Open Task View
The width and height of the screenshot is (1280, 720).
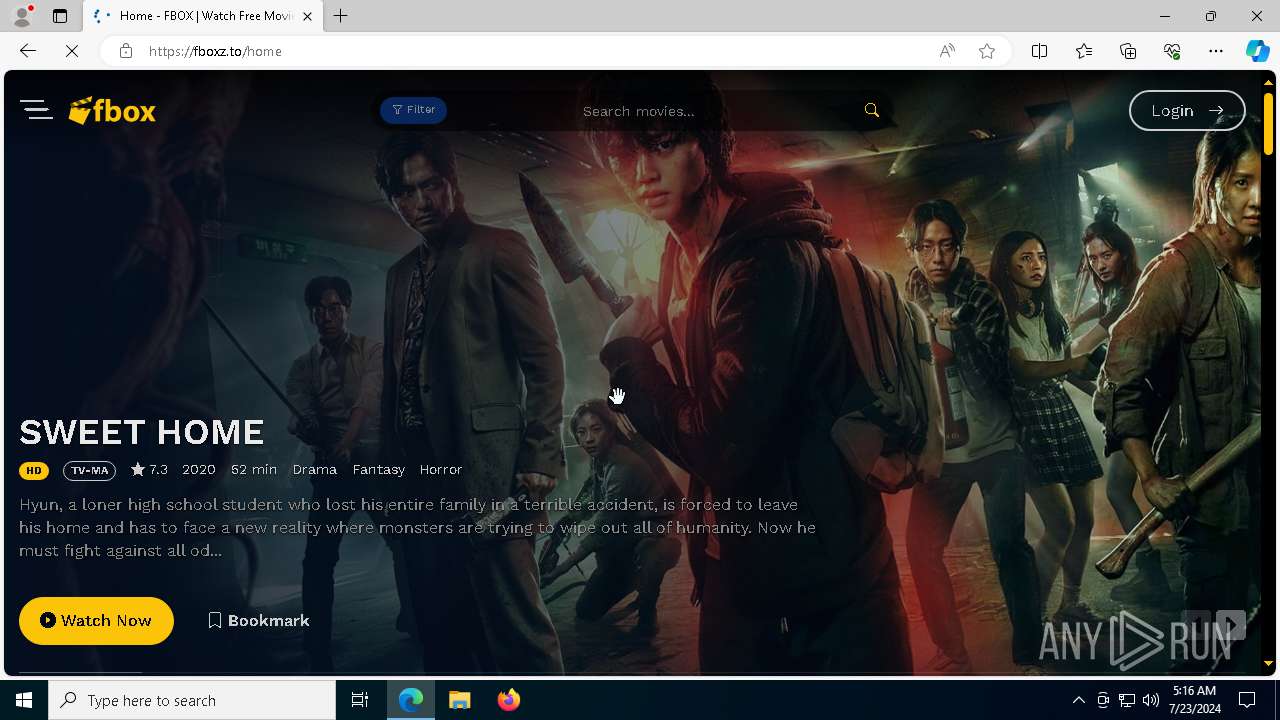pos(360,700)
